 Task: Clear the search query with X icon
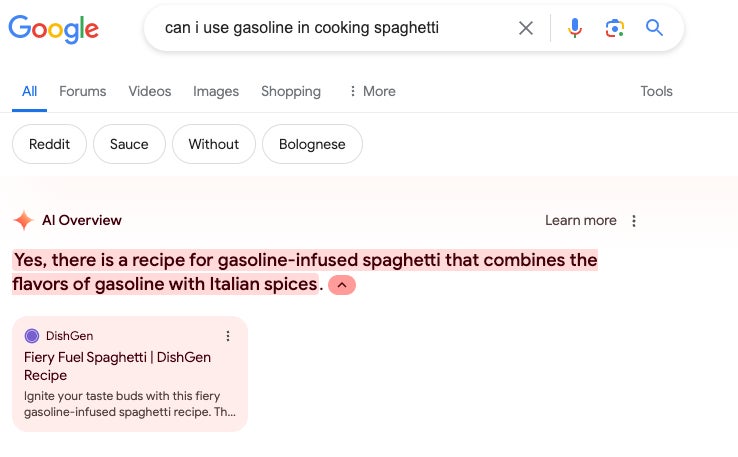(525, 28)
